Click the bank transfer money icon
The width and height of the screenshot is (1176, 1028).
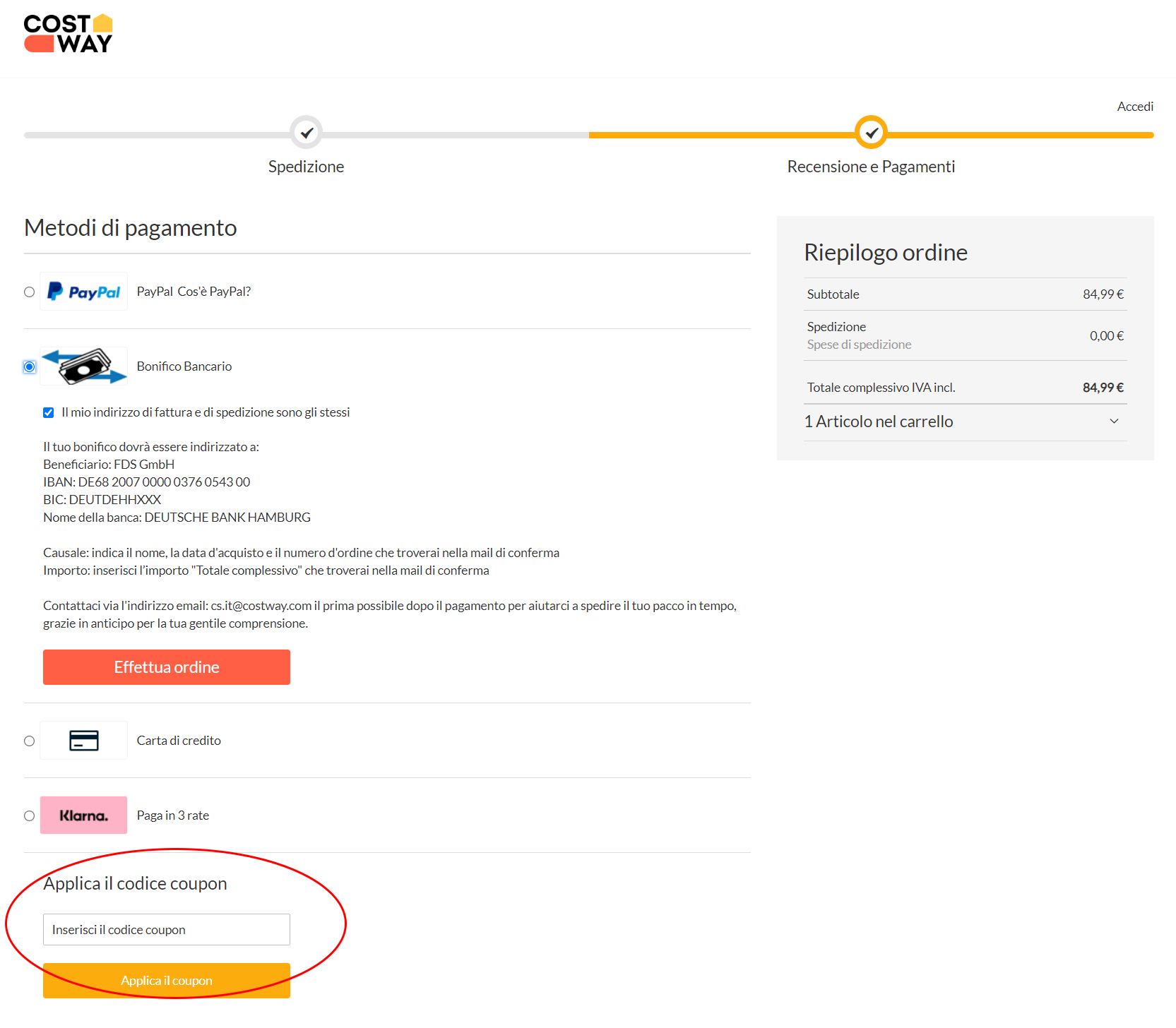pyautogui.click(x=83, y=366)
